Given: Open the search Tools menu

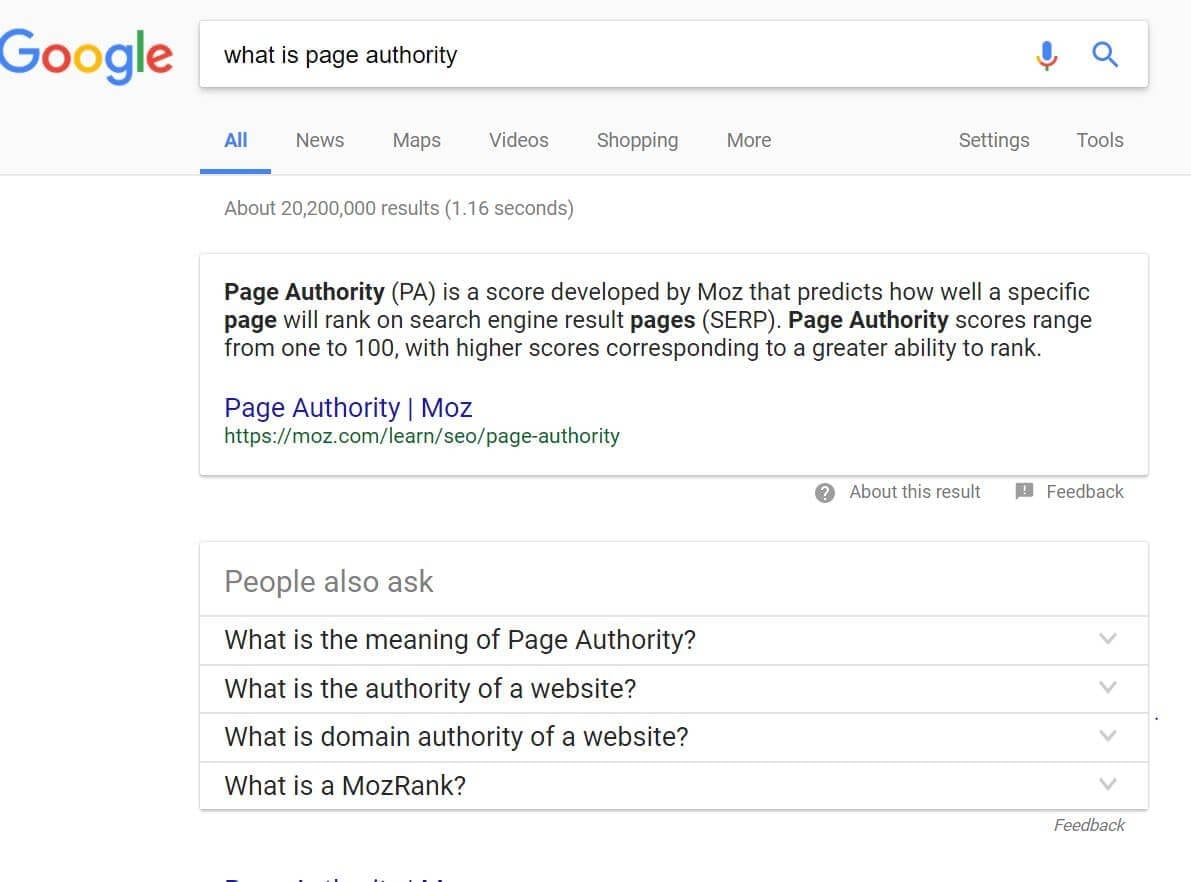Looking at the screenshot, I should 1100,141.
